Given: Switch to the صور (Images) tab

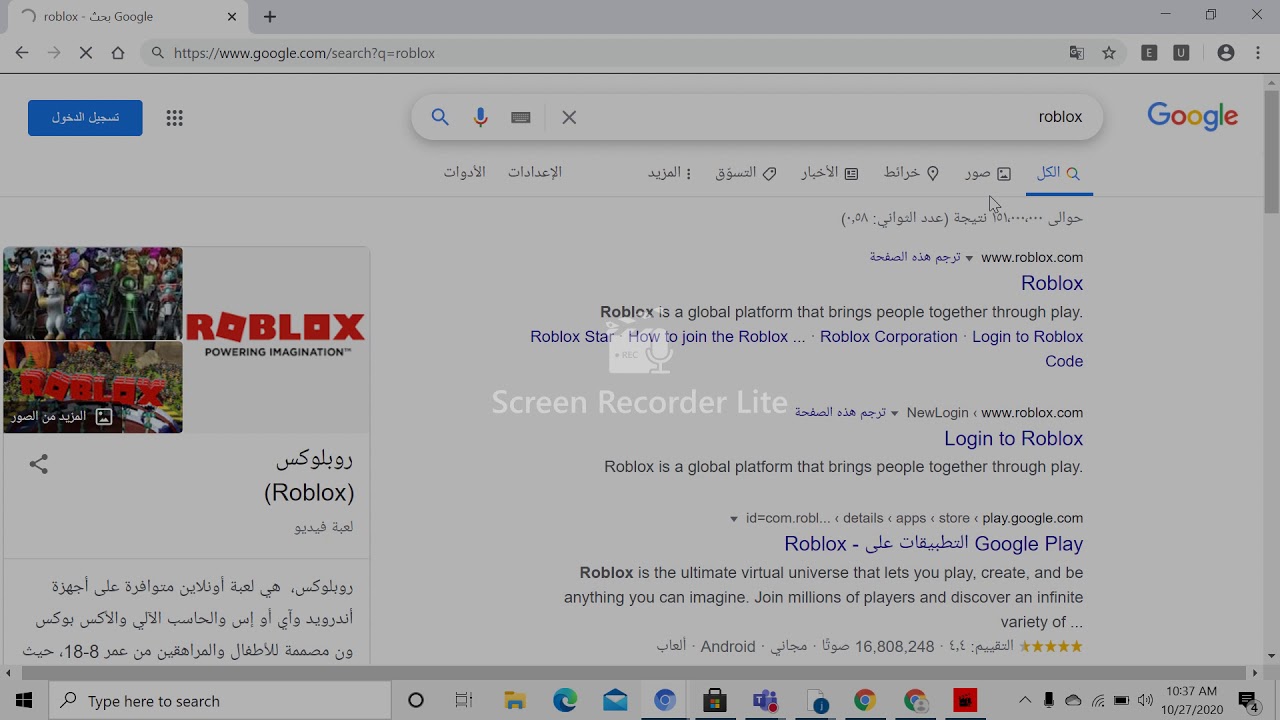Looking at the screenshot, I should coord(988,173).
